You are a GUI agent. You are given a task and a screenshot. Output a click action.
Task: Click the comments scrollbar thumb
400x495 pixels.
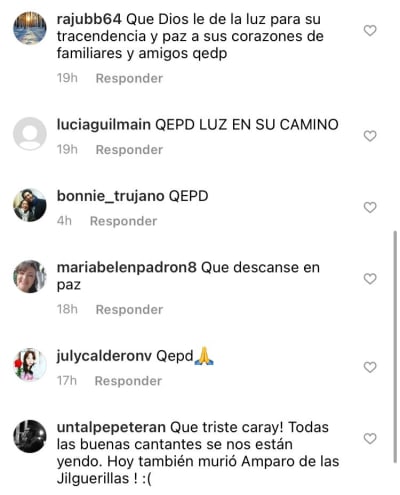pos(395,347)
